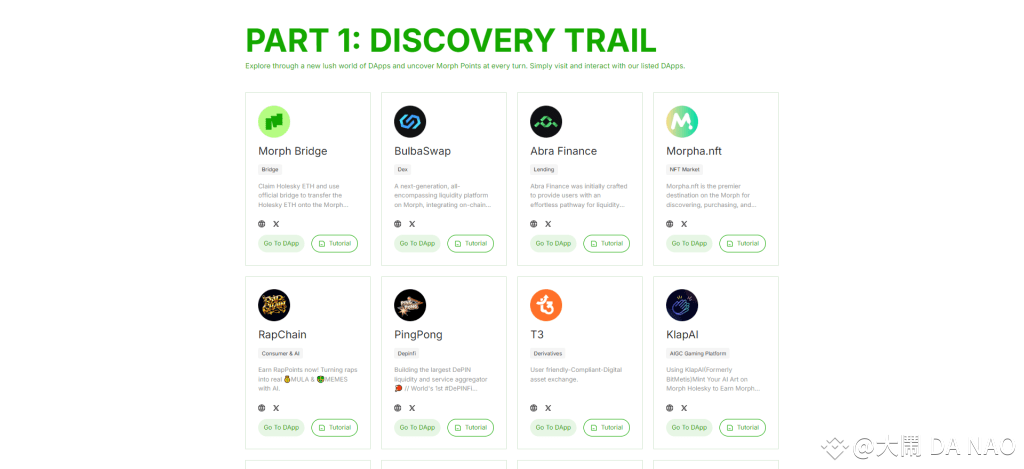The width and height of the screenshot is (1024, 469).
Task: Click Go To DApp under Morph Bridge
Action: (281, 244)
